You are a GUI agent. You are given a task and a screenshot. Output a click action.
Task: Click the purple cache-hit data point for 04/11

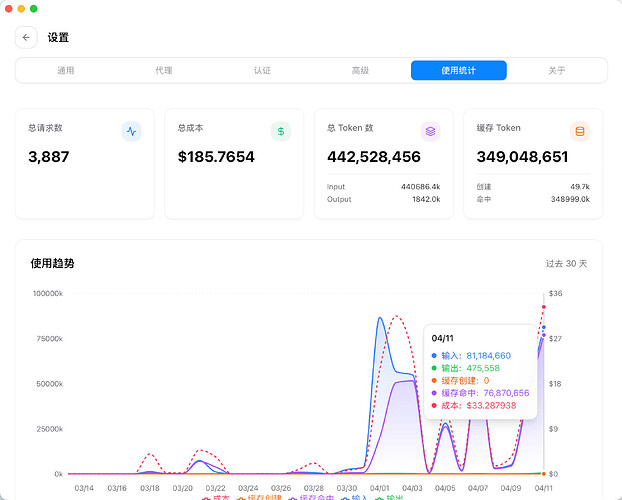pos(543,335)
